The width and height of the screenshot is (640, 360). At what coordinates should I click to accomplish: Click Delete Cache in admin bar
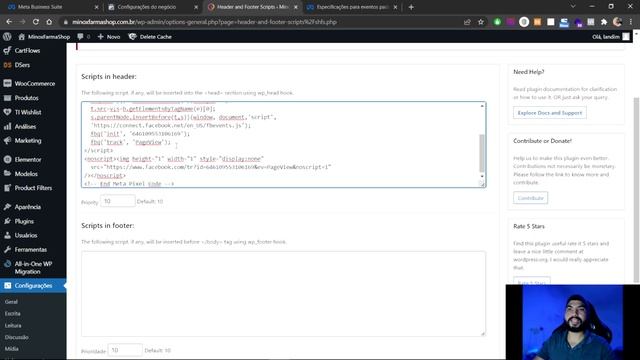coord(150,37)
